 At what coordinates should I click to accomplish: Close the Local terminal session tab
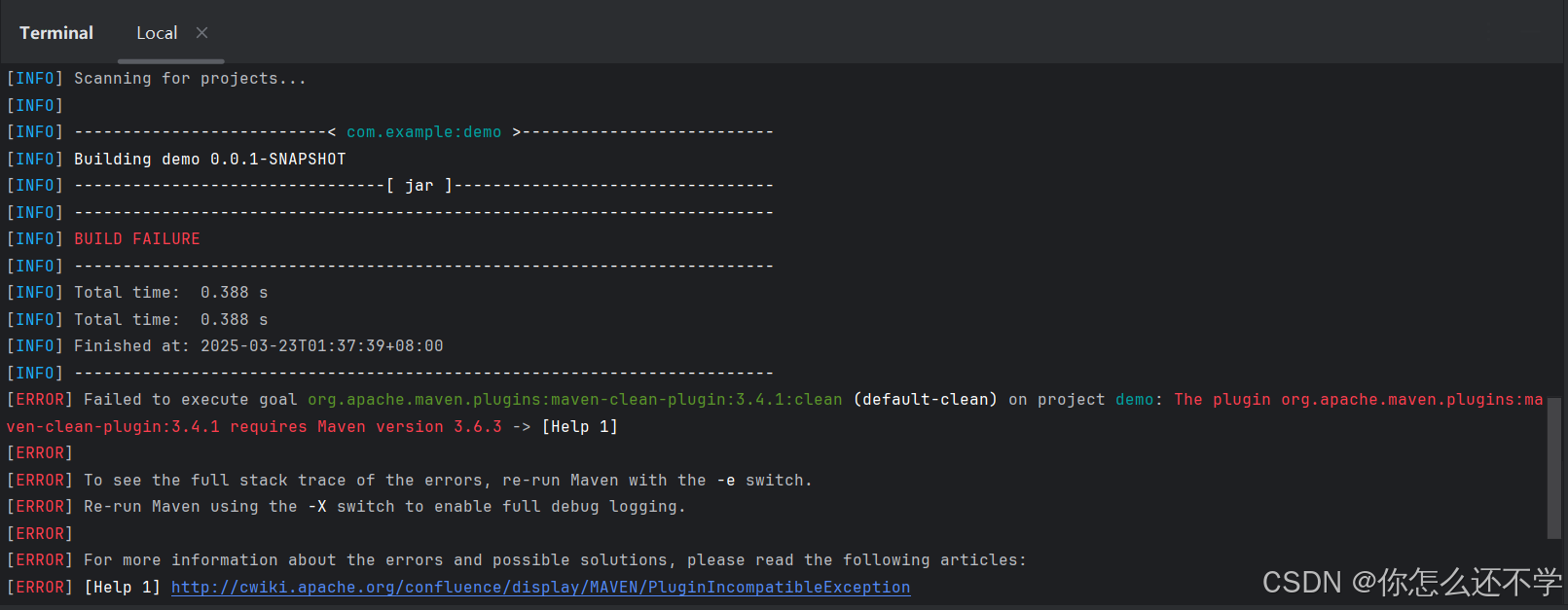(201, 33)
